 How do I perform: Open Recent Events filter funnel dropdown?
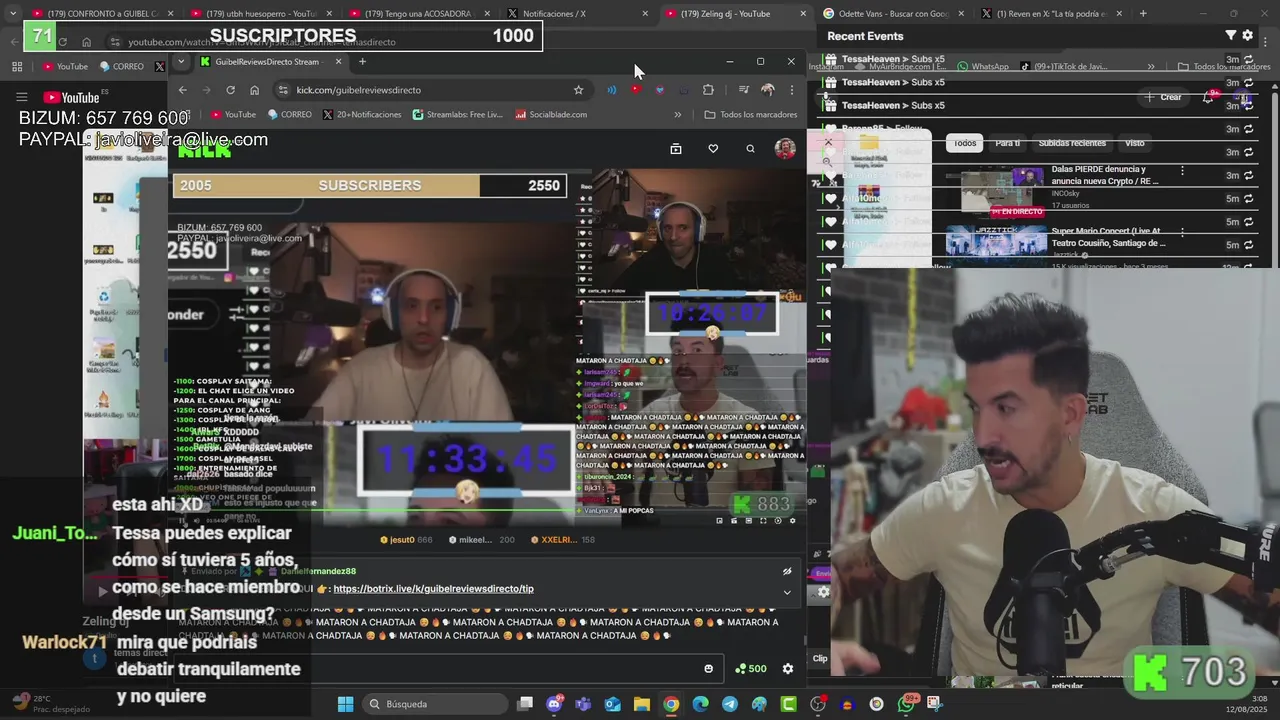[1231, 35]
